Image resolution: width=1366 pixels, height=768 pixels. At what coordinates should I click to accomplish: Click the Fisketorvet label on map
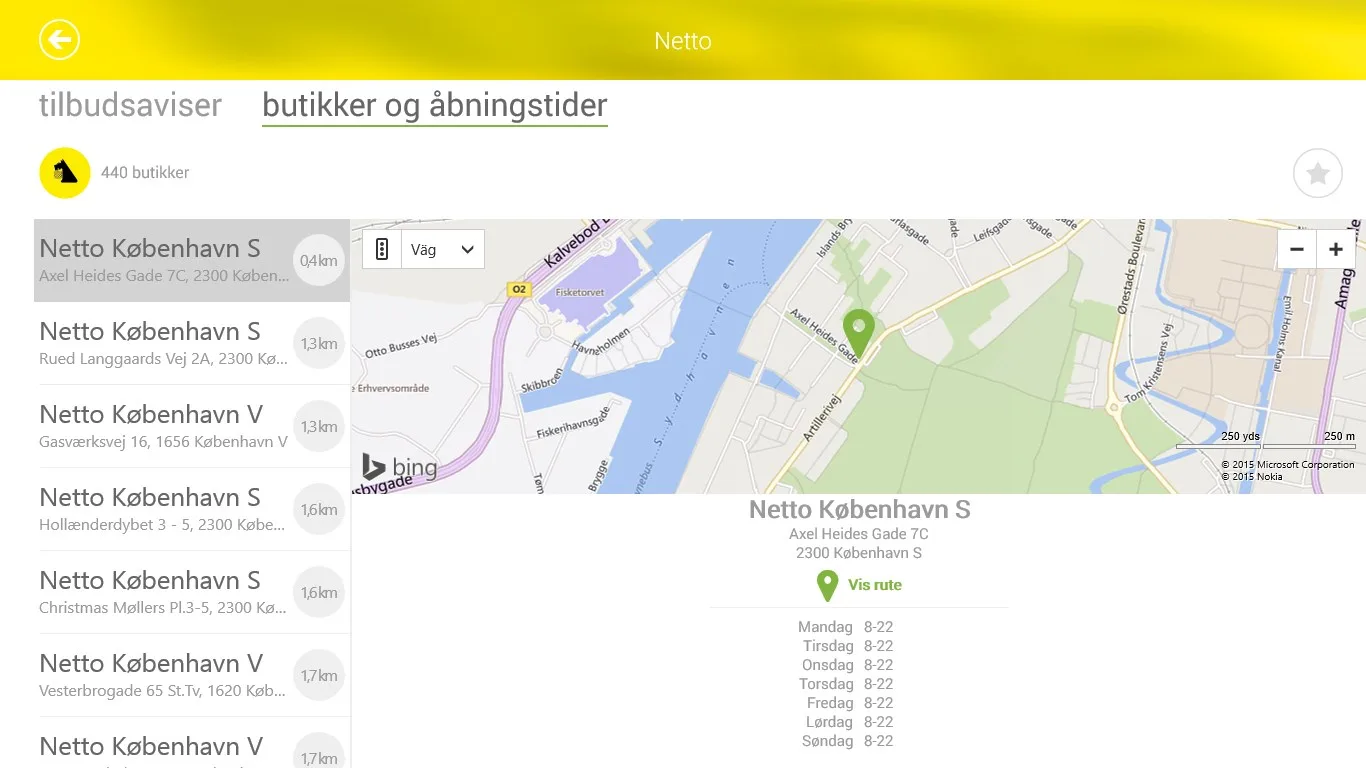coord(578,293)
